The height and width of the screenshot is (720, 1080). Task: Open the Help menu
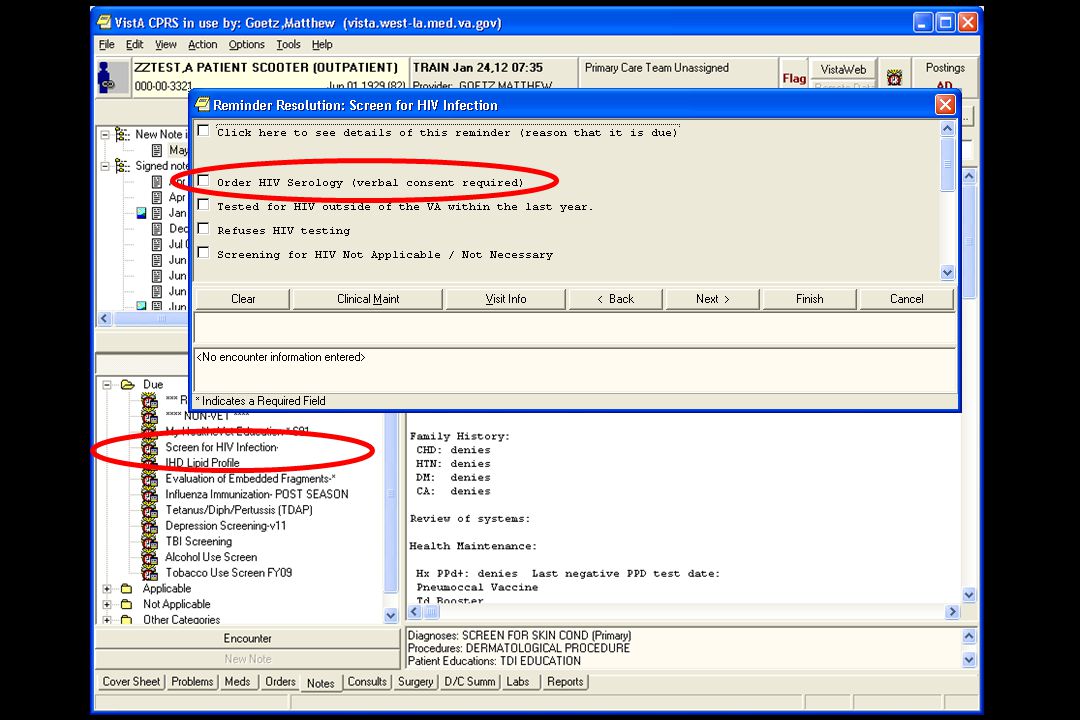coord(322,45)
